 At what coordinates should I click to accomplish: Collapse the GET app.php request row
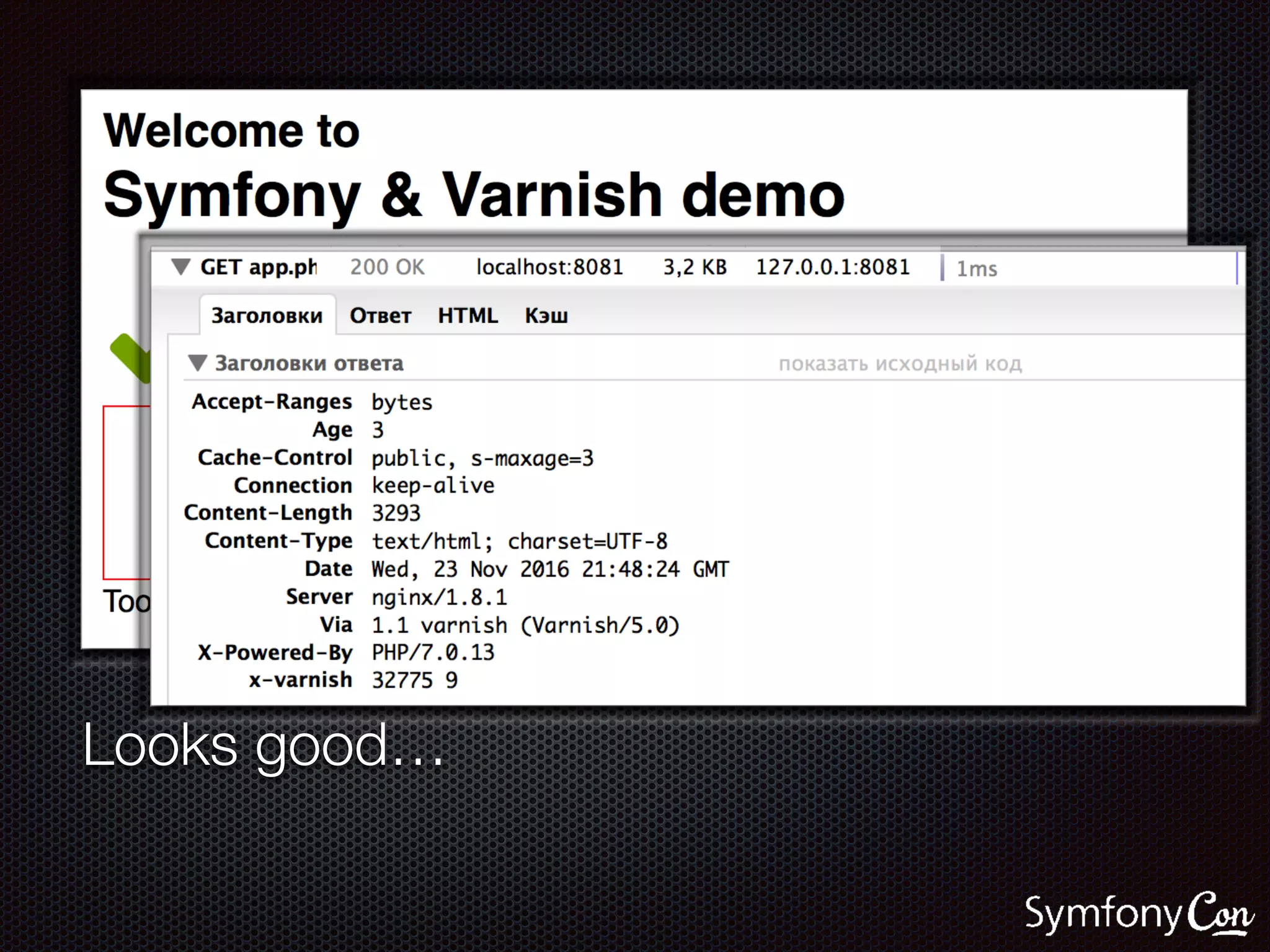coord(180,267)
